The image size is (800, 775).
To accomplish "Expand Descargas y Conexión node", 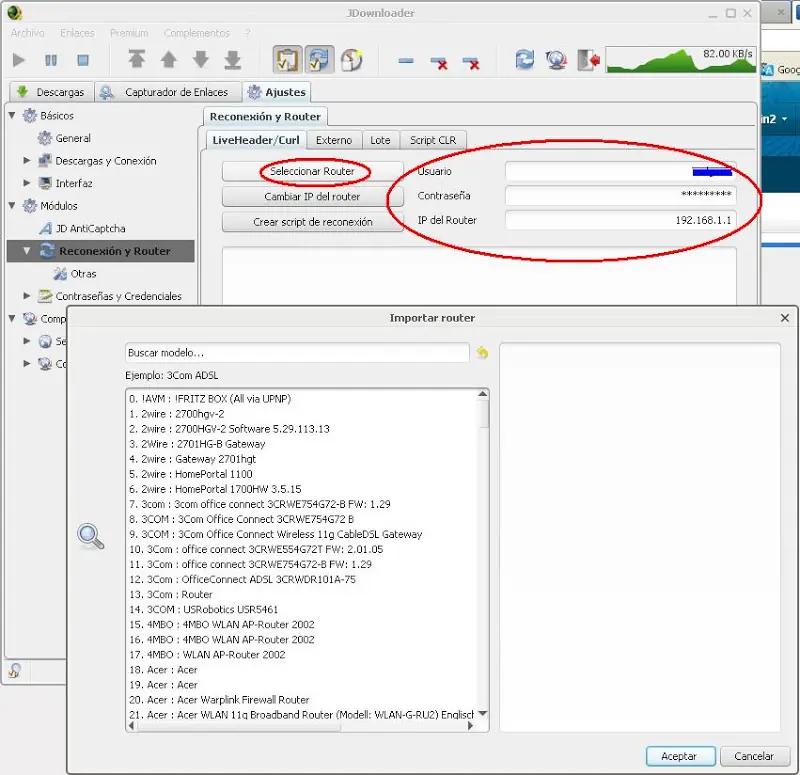I will (x=27, y=160).
